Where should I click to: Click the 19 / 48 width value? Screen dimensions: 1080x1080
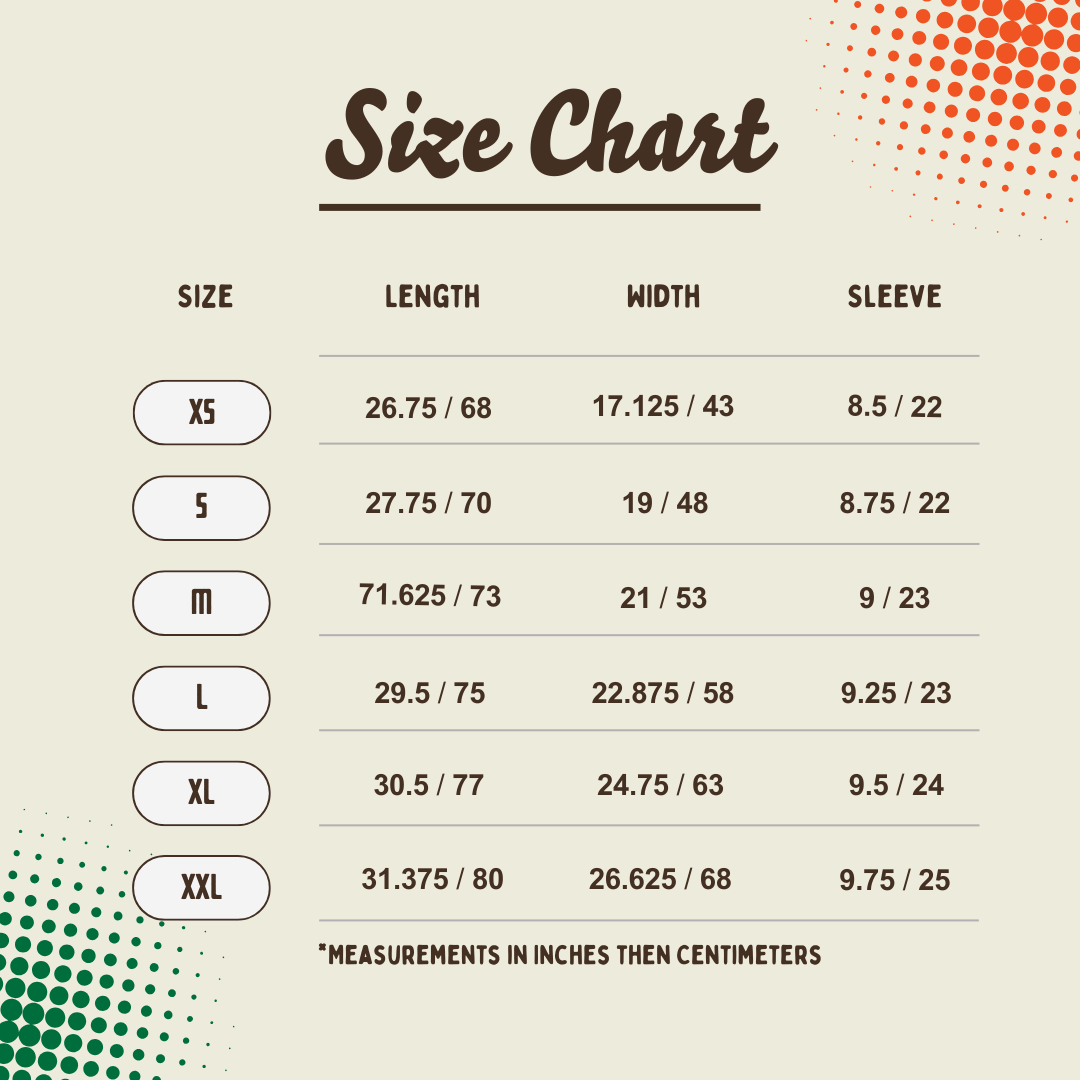665,503
